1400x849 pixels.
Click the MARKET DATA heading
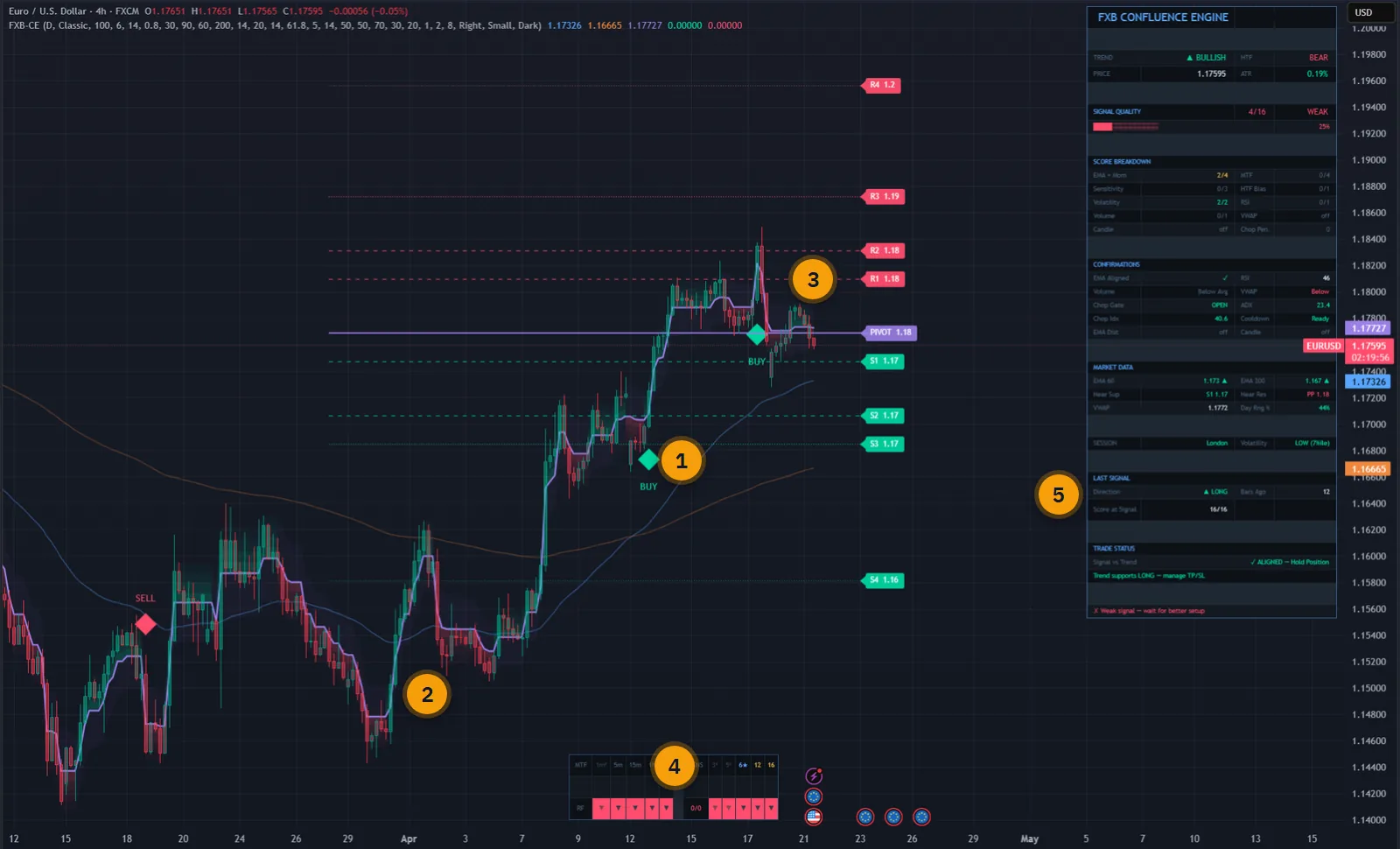click(x=1113, y=368)
